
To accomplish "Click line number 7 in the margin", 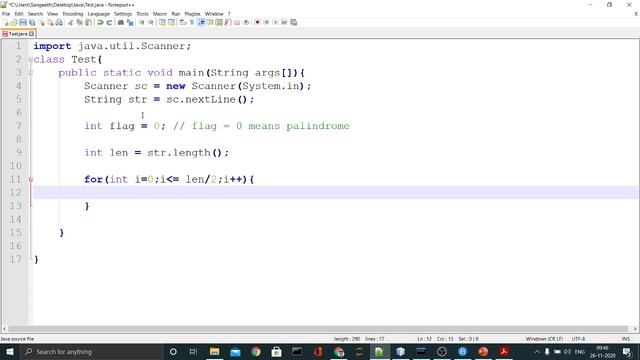I will click(19, 126).
